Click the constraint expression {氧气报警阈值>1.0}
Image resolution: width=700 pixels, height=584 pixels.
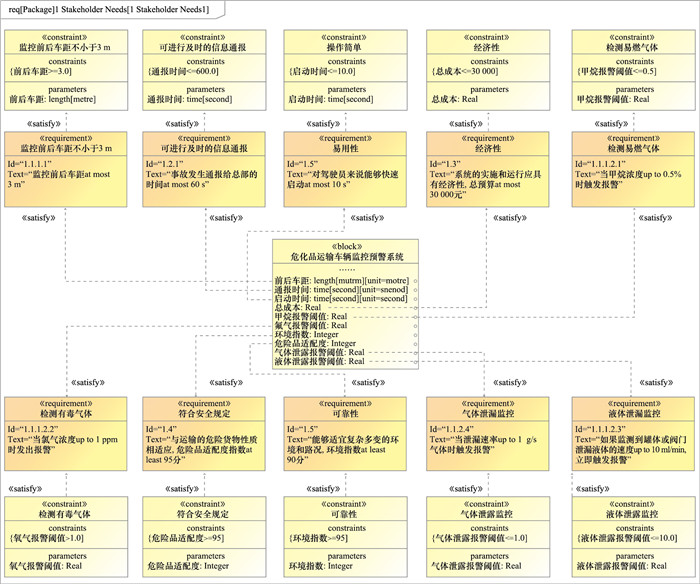click(x=46, y=538)
